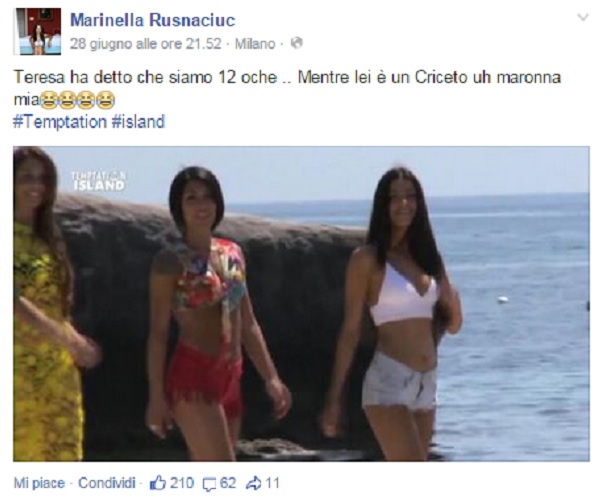Click the thumbs-up likes icon
This screenshot has height=499, width=597.
[x=158, y=483]
